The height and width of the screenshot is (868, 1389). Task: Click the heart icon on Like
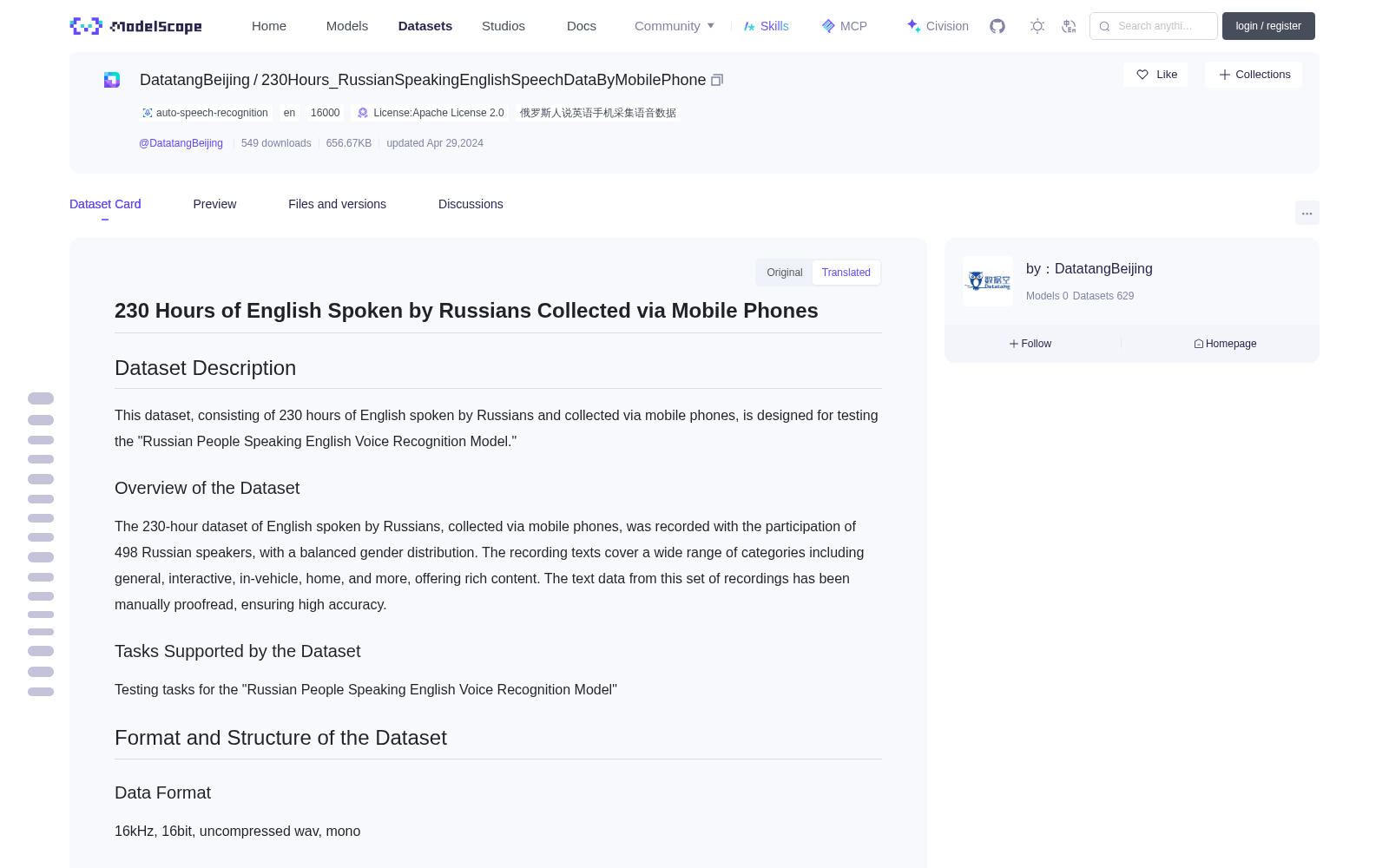pyautogui.click(x=1142, y=75)
